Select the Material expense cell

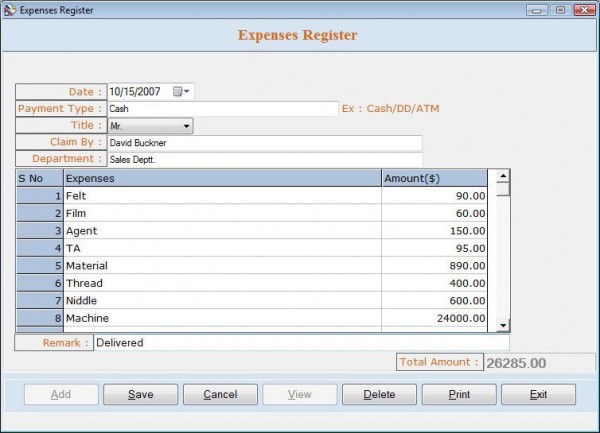223,265
